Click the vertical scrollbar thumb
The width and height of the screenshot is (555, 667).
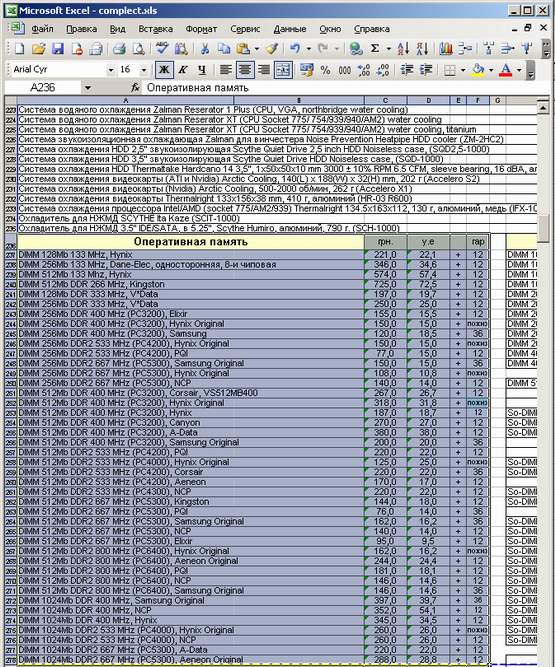[x=543, y=229]
